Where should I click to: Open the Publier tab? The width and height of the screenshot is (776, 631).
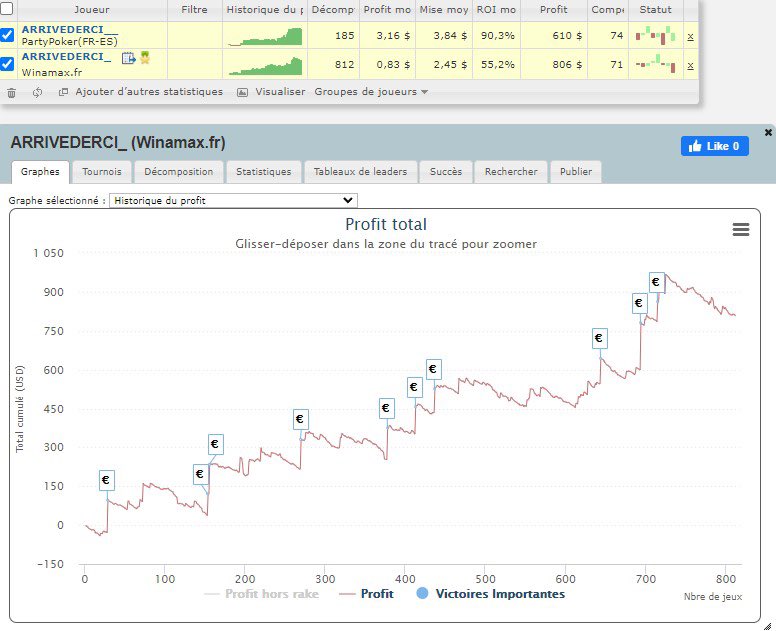pos(576,172)
